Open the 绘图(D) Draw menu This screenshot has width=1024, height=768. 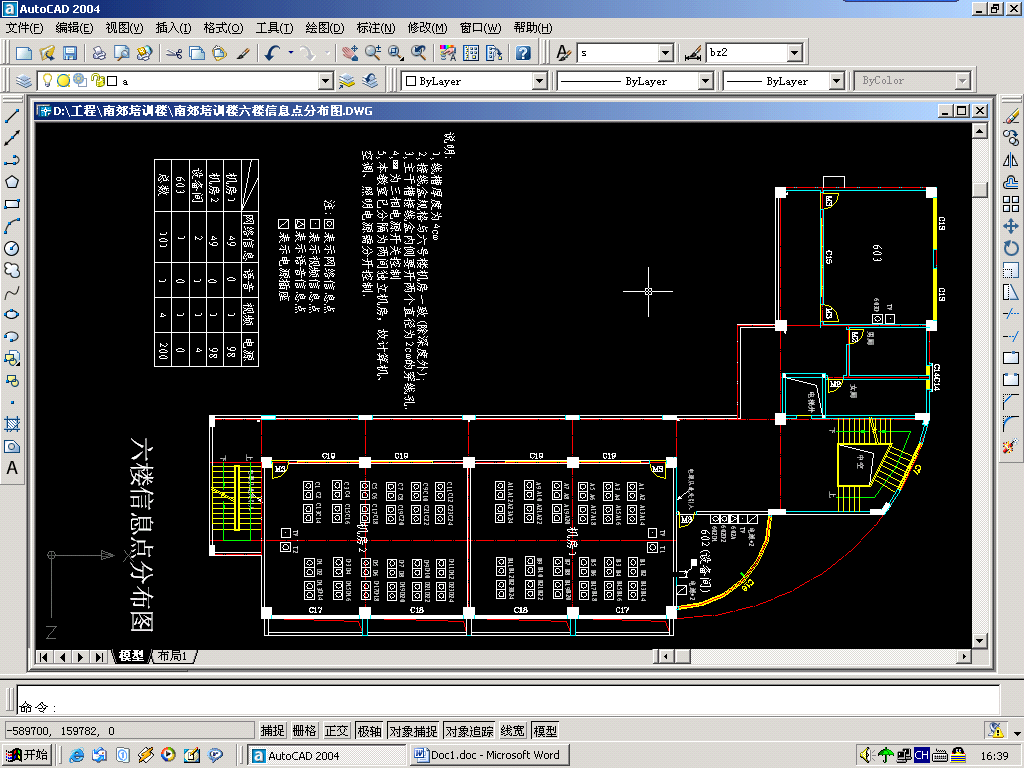324,28
